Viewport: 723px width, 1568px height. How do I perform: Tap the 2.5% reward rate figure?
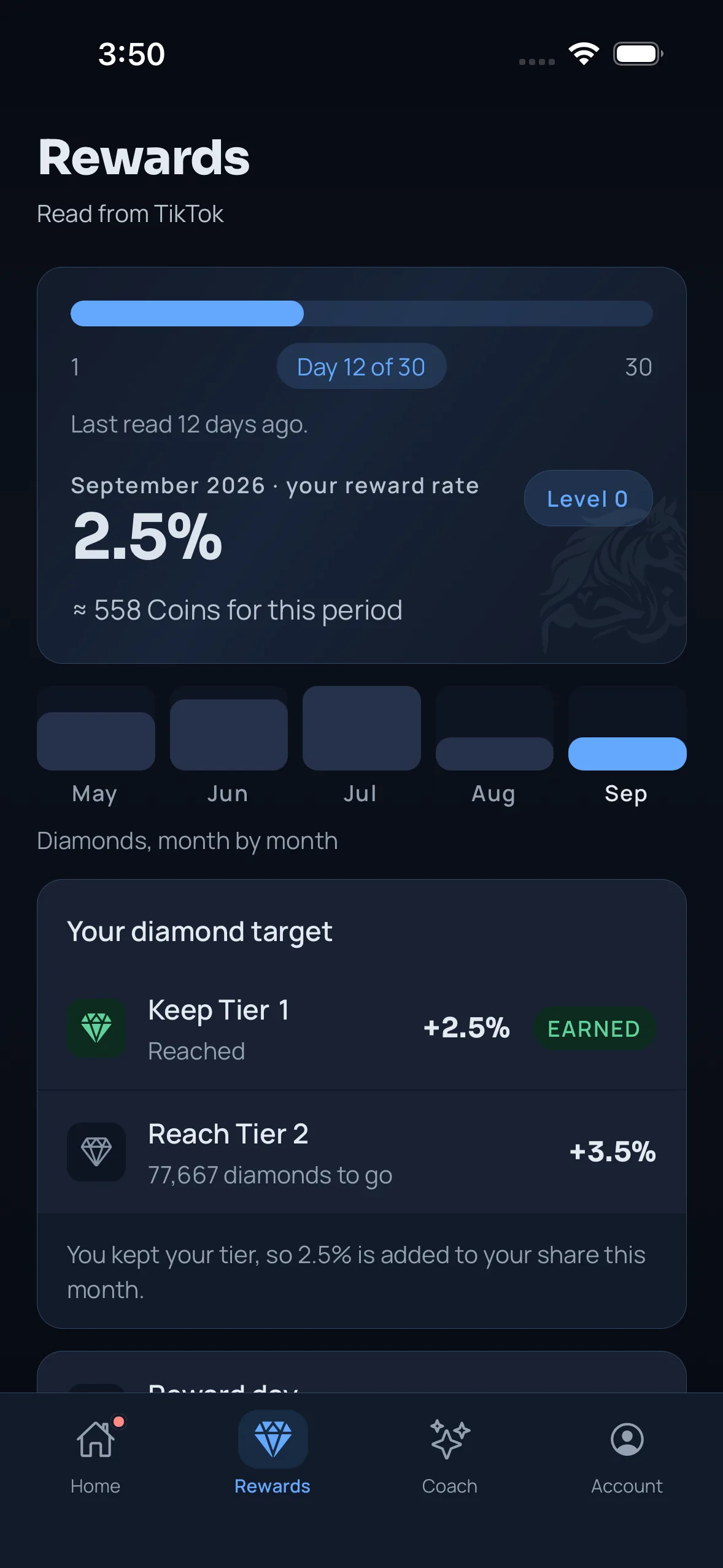148,537
